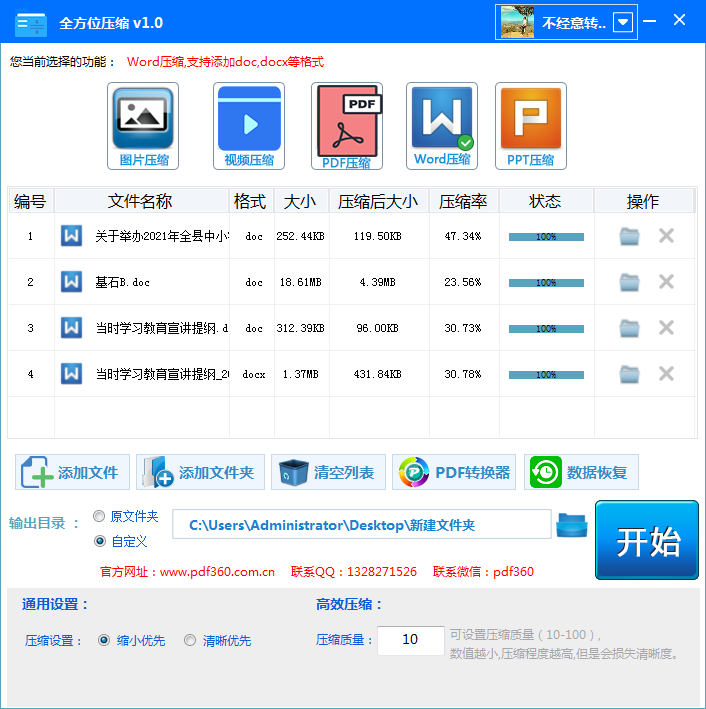Click the 添加文件夹 add folder button
Viewport: 706px width, 709px height.
[x=200, y=472]
